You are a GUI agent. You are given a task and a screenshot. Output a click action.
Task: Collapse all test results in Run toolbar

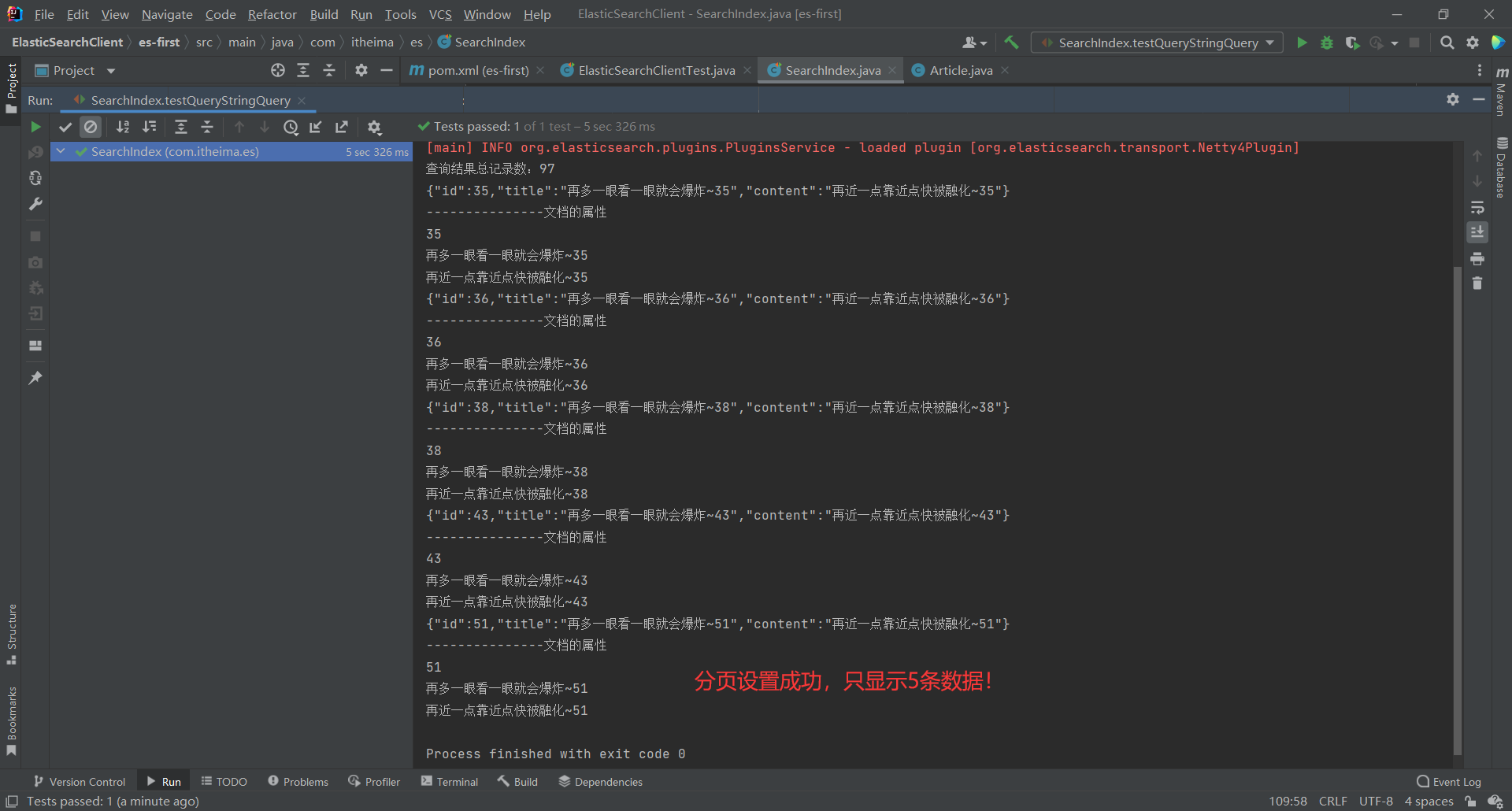(x=207, y=127)
